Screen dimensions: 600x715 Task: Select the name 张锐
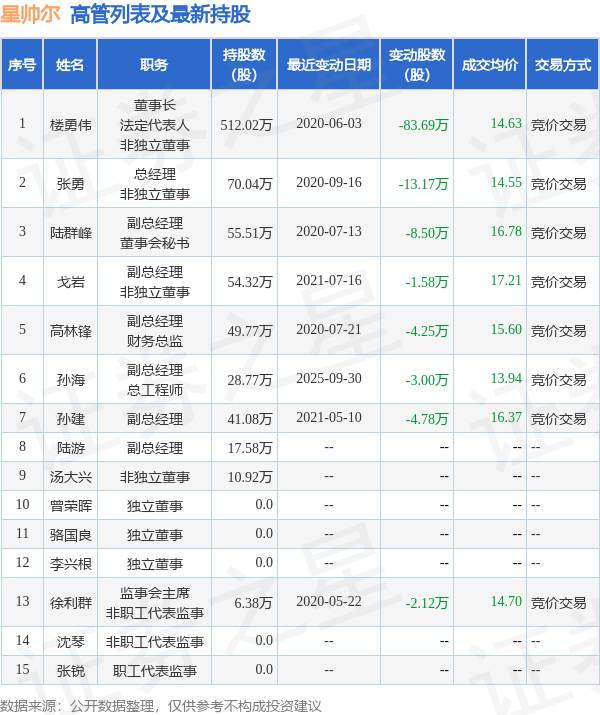(71, 671)
